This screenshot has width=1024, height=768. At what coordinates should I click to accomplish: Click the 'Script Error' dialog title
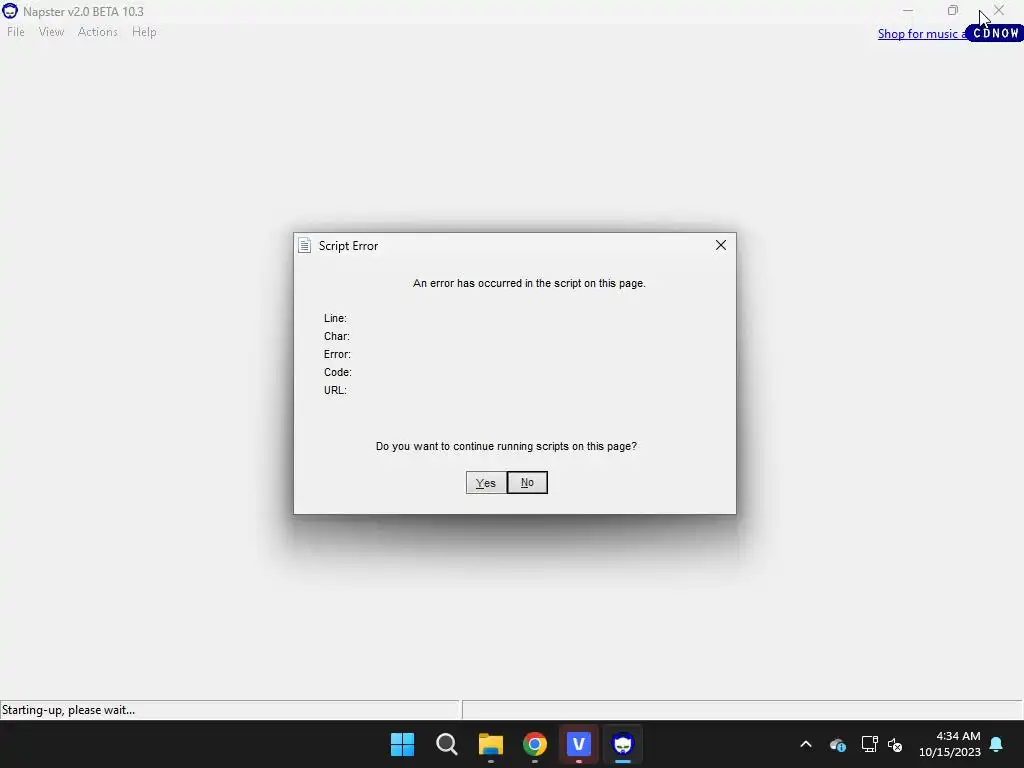click(348, 246)
